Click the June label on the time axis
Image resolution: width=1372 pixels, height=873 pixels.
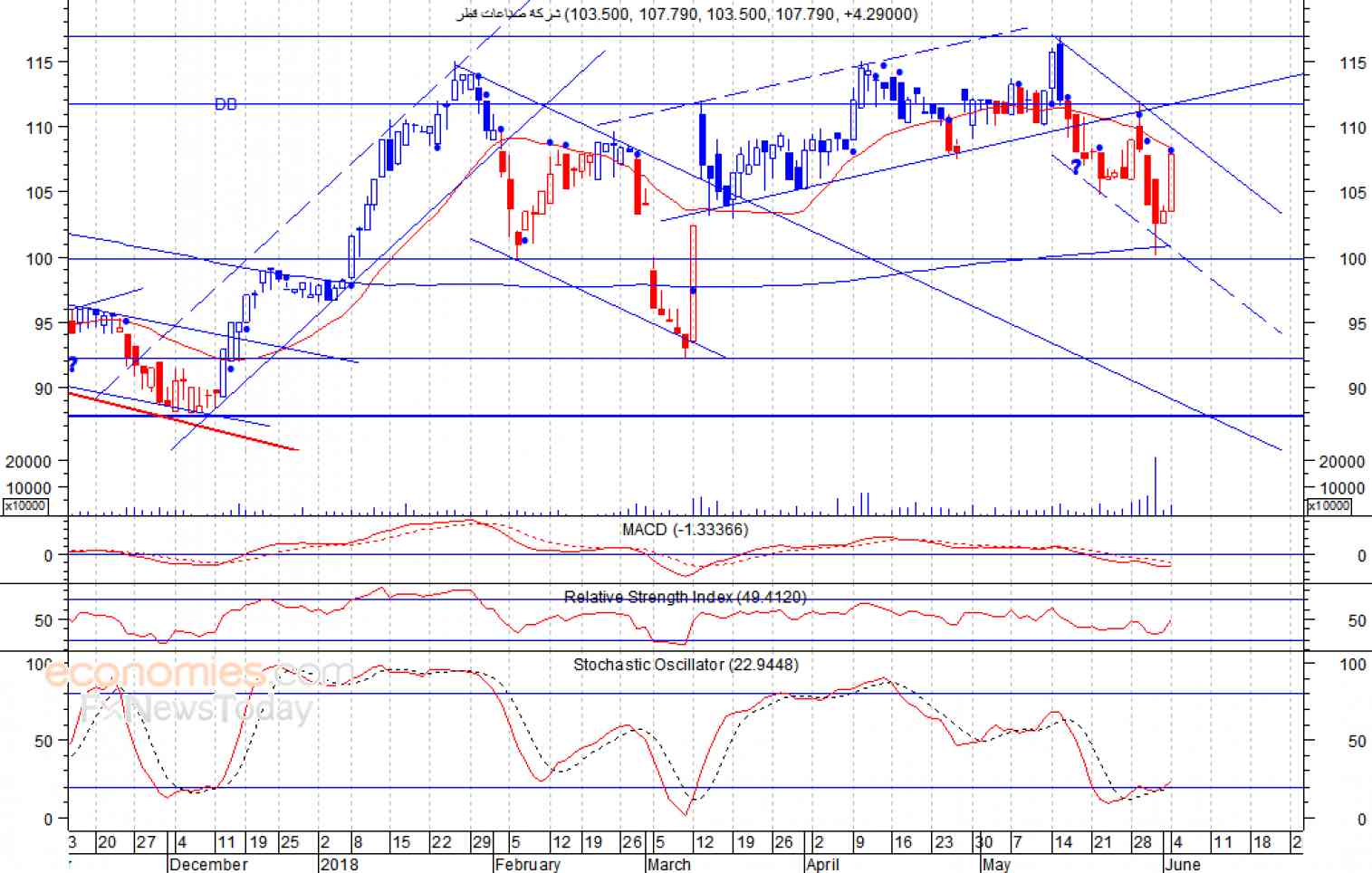(1182, 864)
